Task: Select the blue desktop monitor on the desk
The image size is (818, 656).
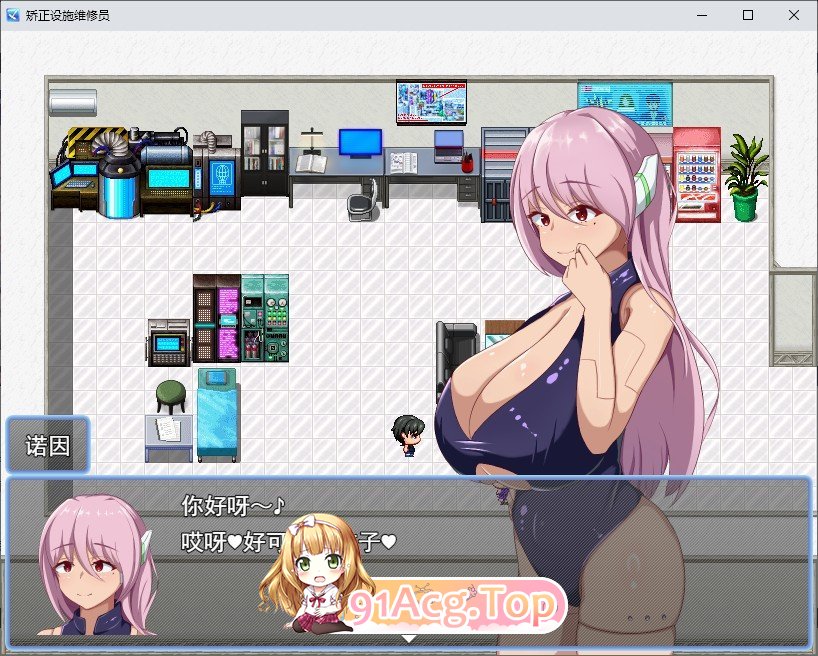Action: [x=360, y=142]
